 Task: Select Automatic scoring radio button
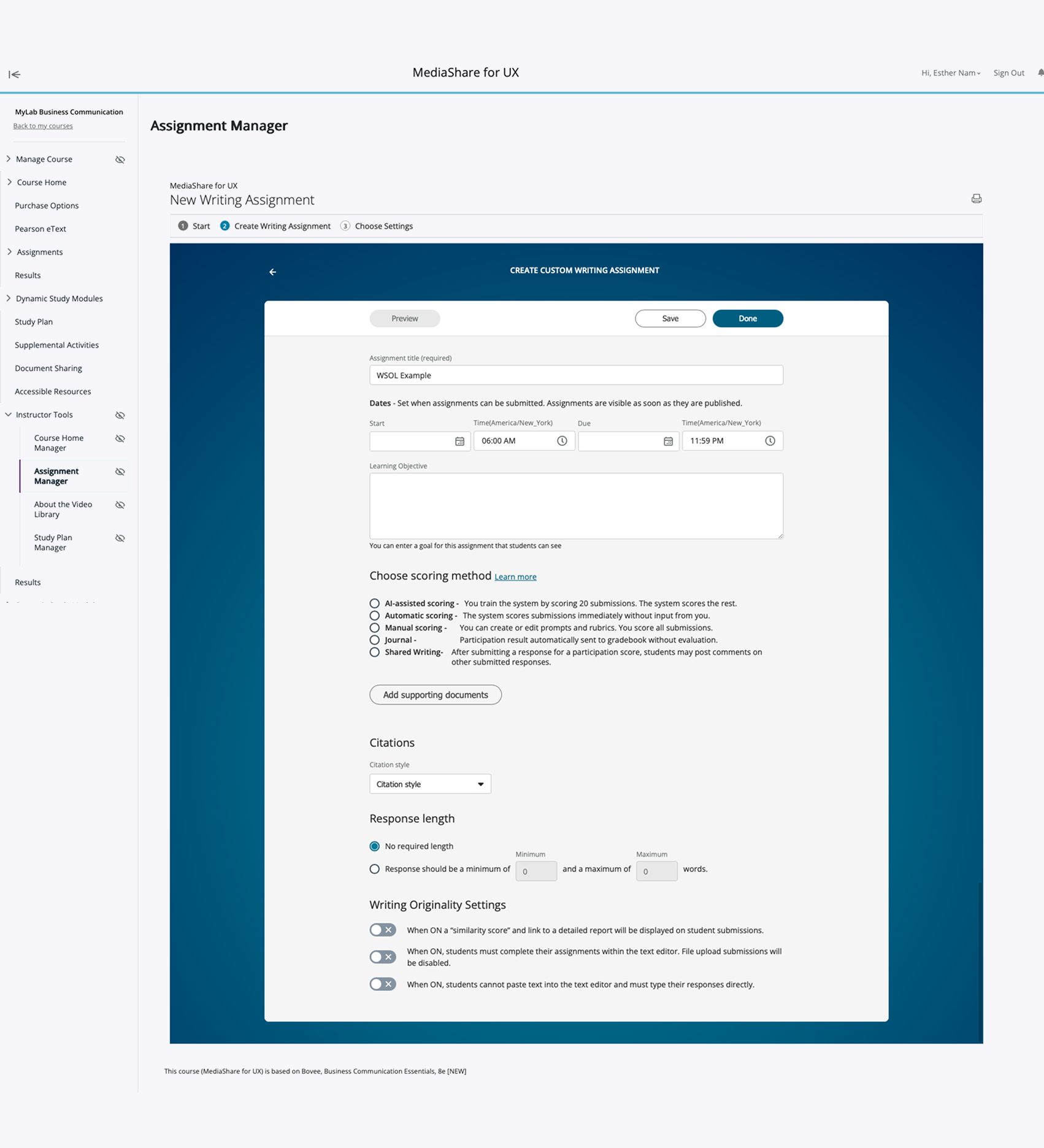pyautogui.click(x=374, y=616)
